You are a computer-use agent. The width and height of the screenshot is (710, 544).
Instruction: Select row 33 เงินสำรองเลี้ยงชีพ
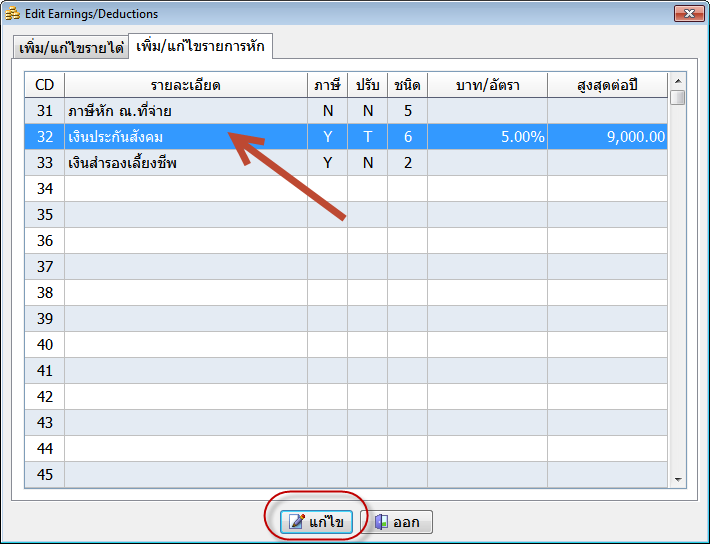coord(185,163)
